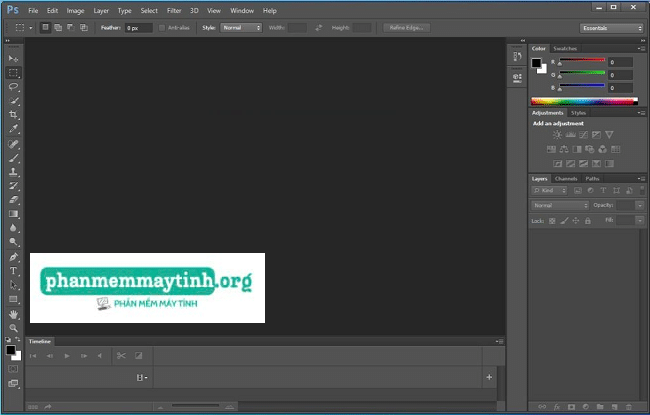The width and height of the screenshot is (650, 415).
Task: Select the Horizontal Type tool
Action: click(x=14, y=271)
